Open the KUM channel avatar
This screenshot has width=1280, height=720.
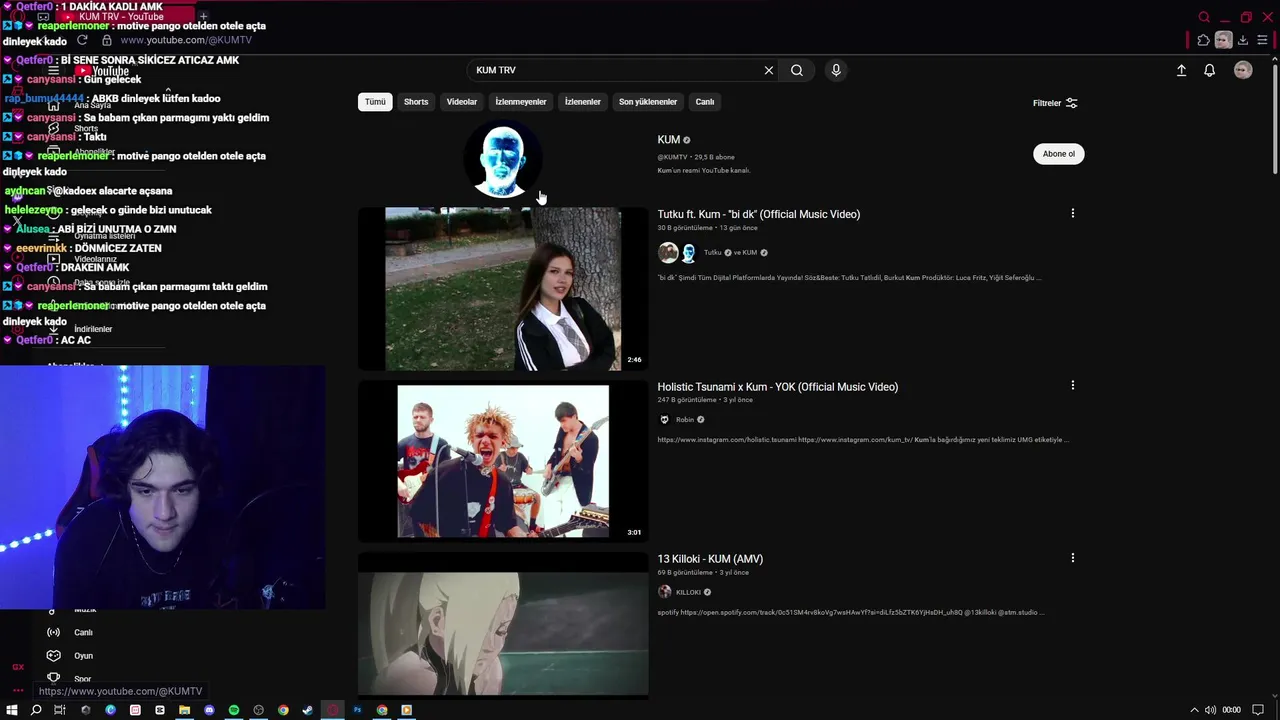(502, 160)
